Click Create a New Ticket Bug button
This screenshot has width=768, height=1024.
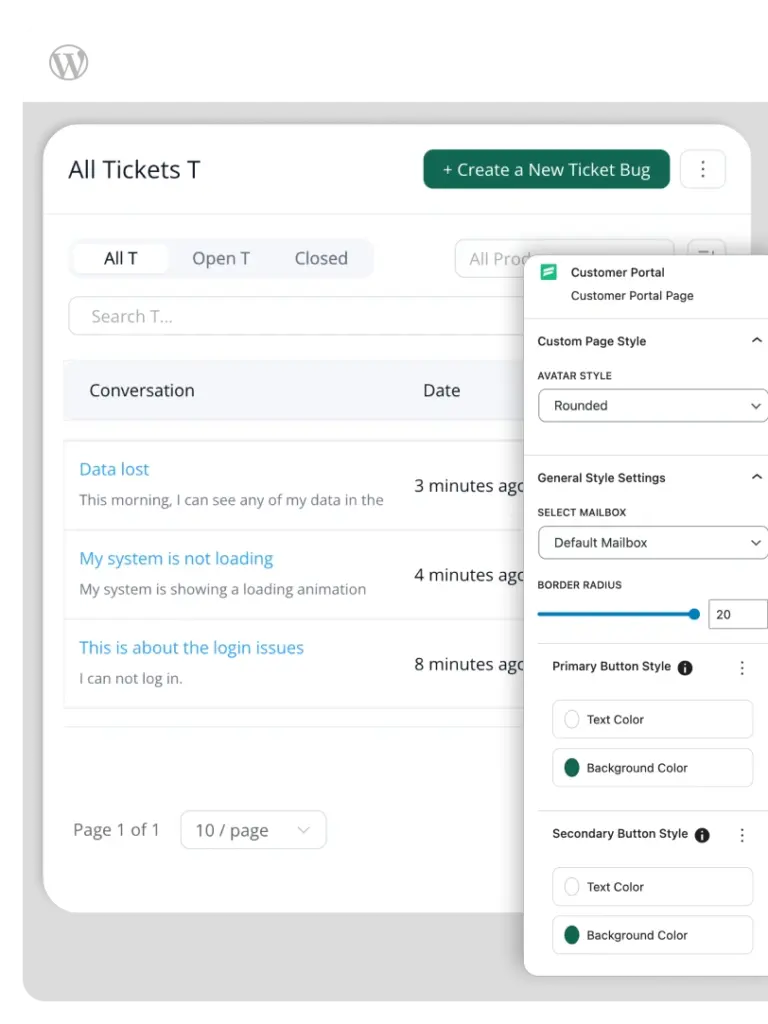point(546,170)
